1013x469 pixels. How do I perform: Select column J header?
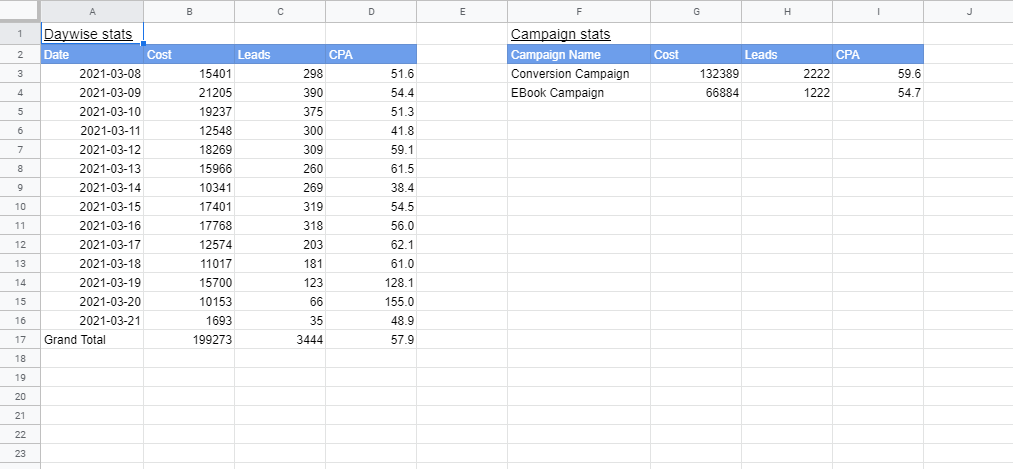coord(968,11)
